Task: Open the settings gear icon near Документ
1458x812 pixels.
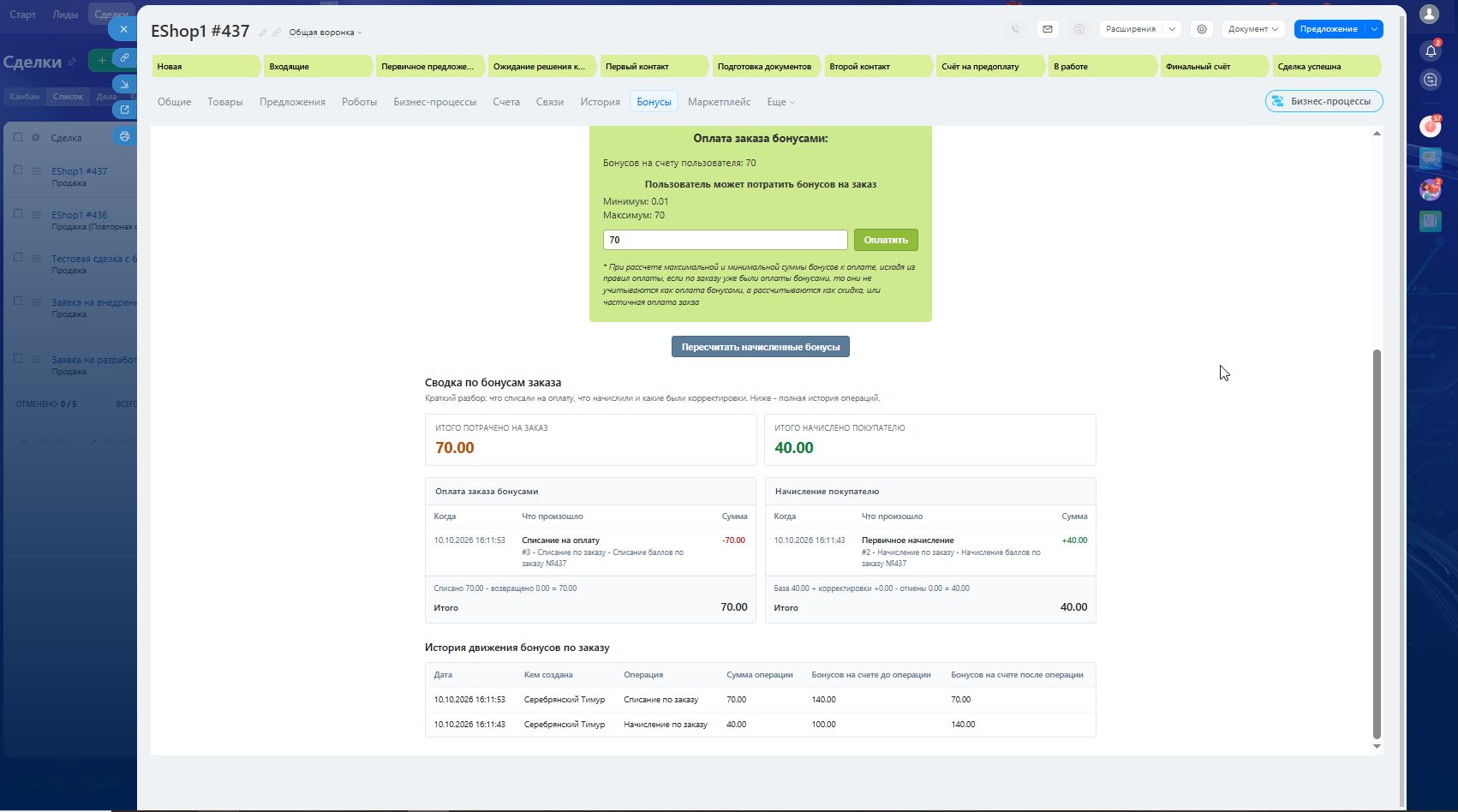Action: (1202, 29)
